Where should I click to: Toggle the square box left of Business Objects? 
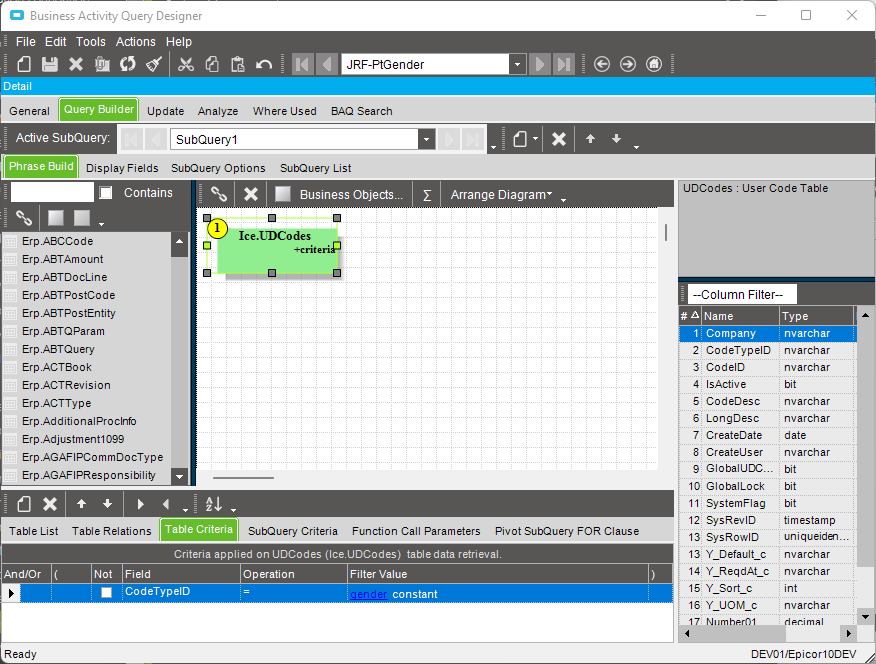tap(283, 194)
